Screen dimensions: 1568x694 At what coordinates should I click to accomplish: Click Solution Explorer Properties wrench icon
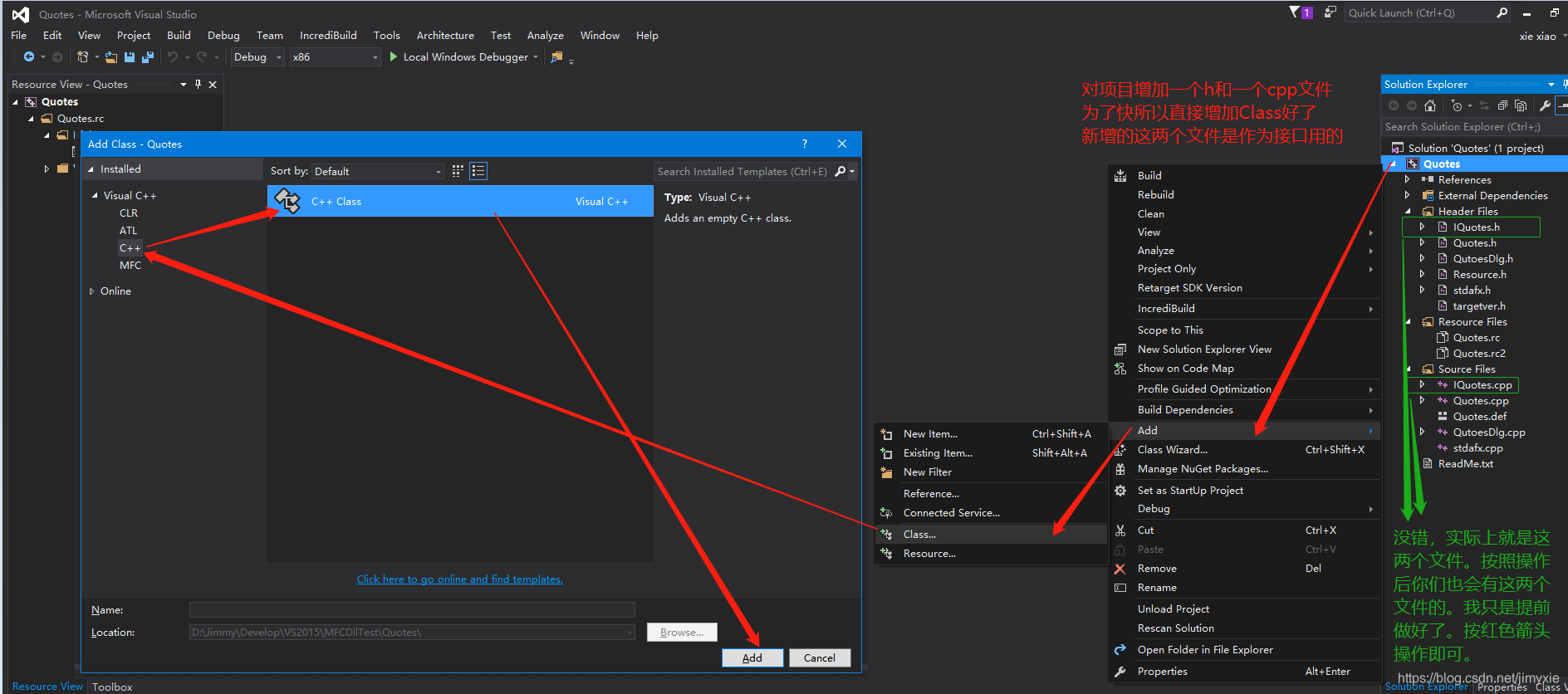coord(1545,105)
